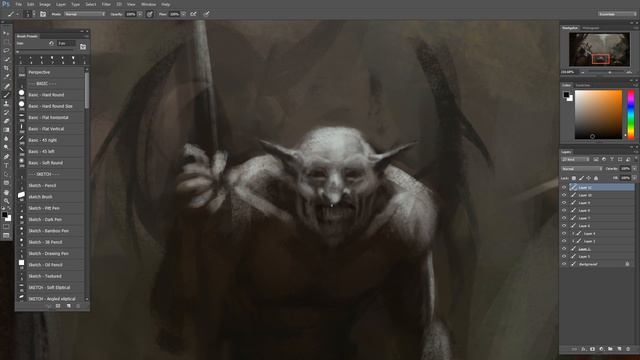Open the Flow slider dropdown arrow

point(183,14)
